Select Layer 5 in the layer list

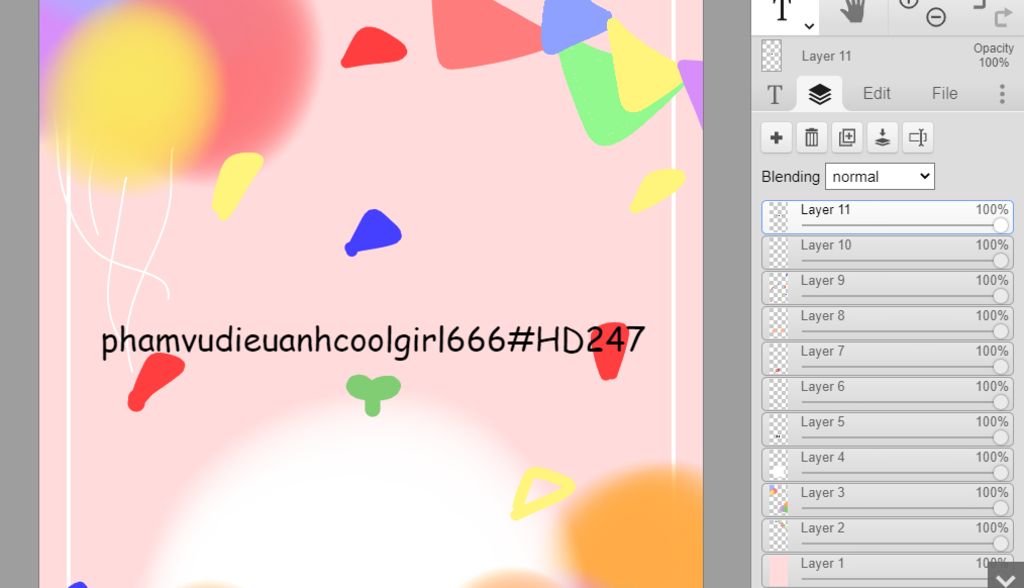pos(888,429)
